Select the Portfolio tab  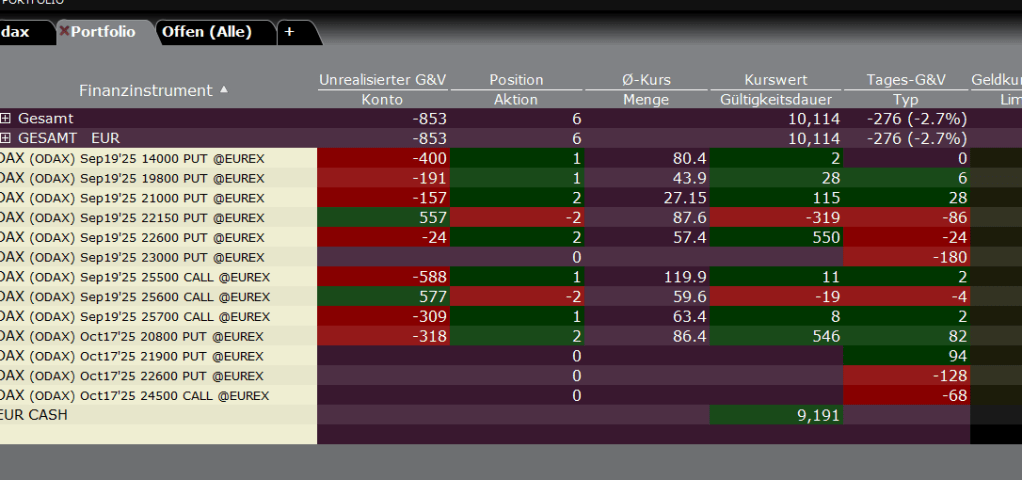(x=103, y=32)
